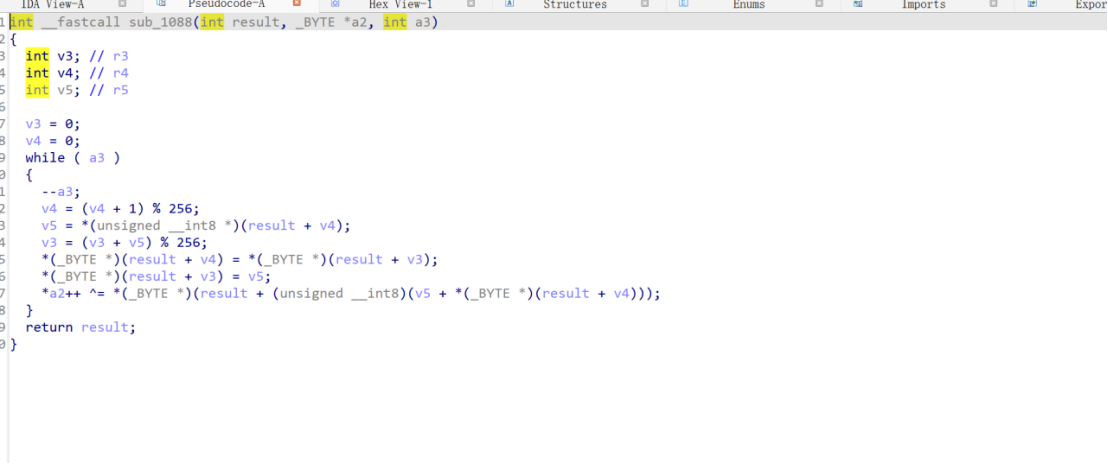Click function name sub_1088 in signature

[x=160, y=22]
